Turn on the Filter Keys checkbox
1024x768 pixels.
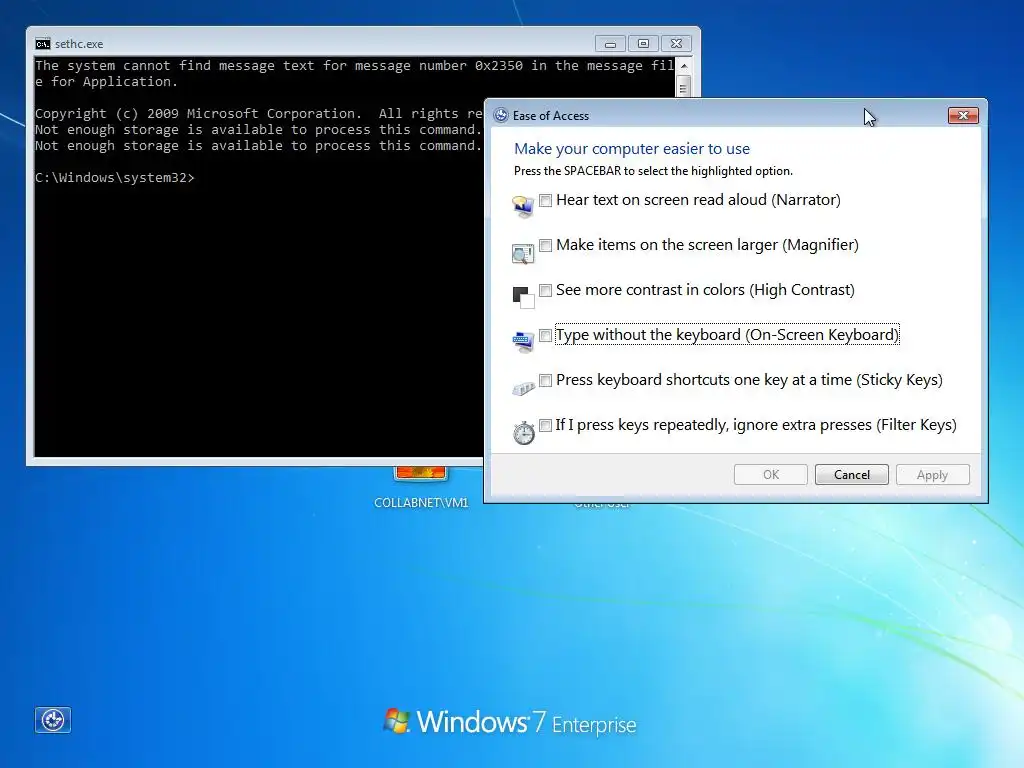pos(545,426)
